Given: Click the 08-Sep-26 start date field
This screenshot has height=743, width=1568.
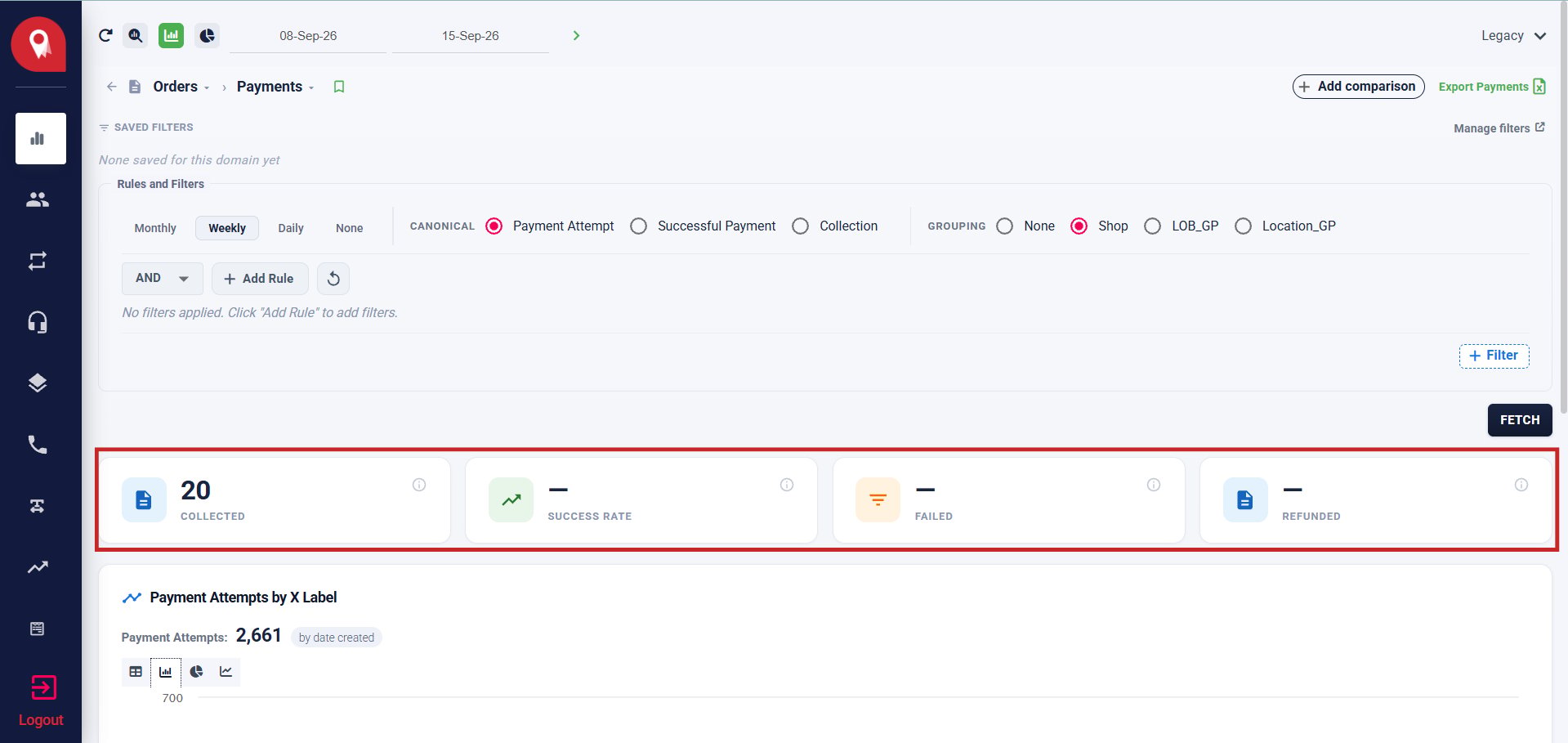Looking at the screenshot, I should 308,36.
